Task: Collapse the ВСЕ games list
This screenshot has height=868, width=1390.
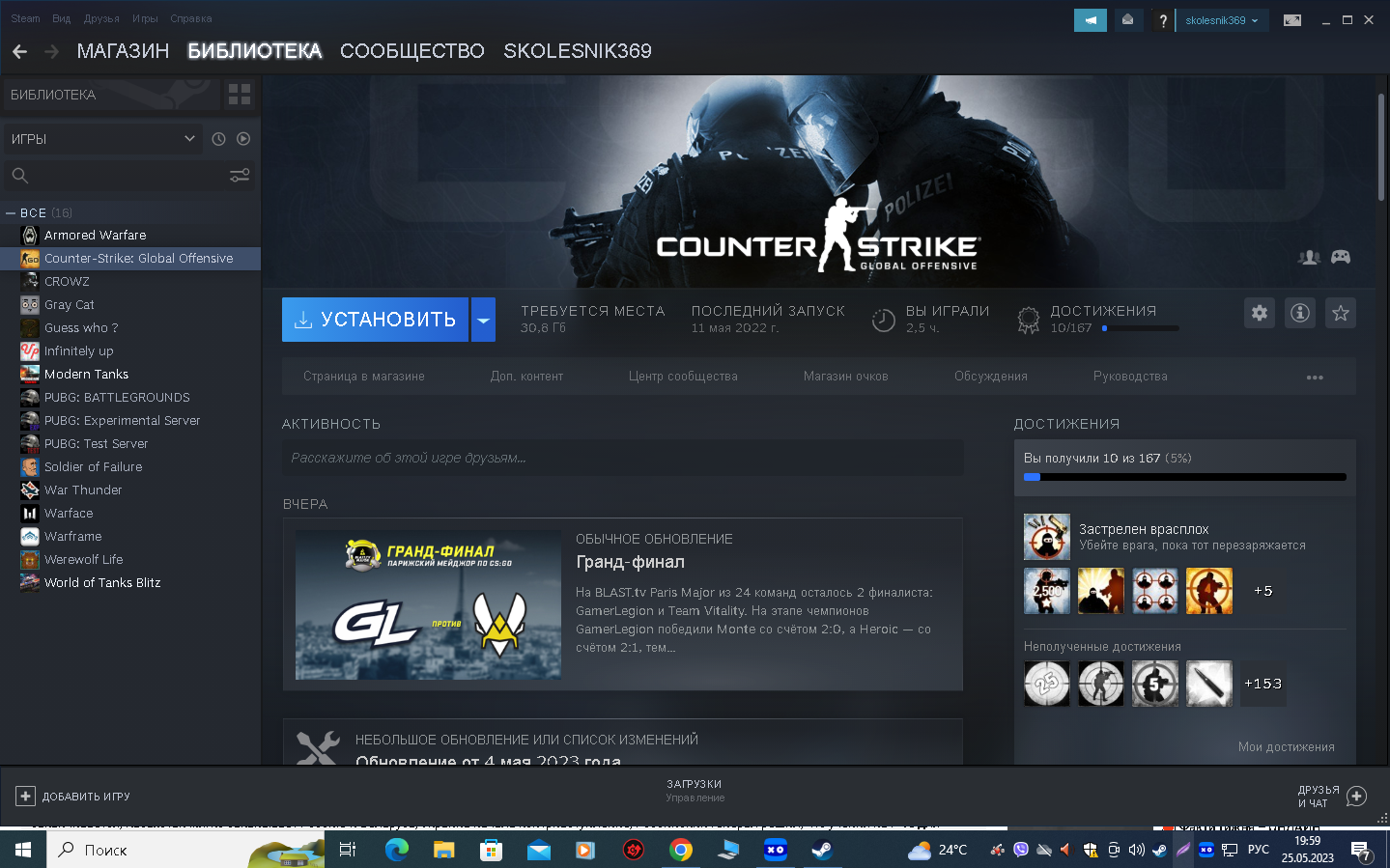Action: (11, 212)
